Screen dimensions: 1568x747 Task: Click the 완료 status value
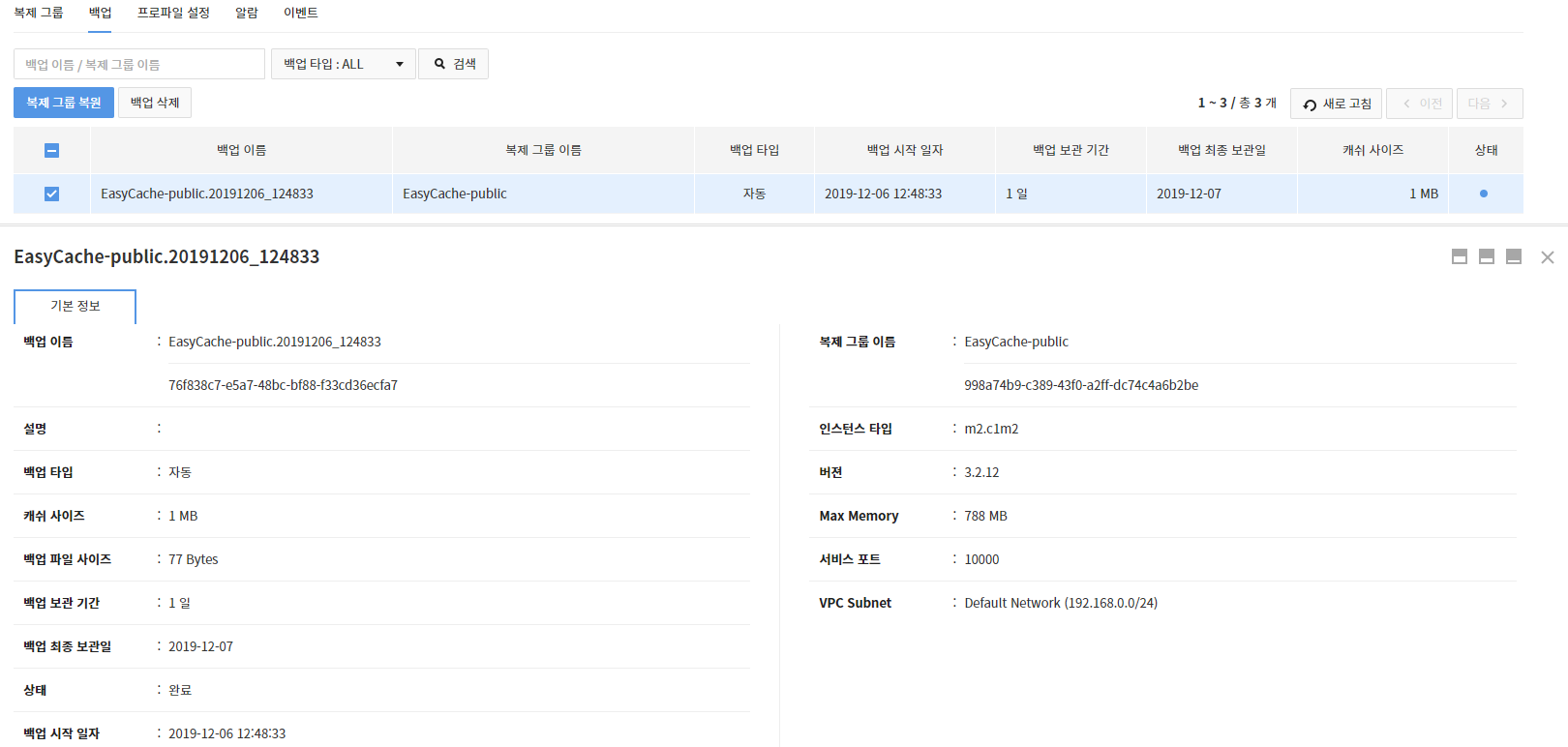180,690
